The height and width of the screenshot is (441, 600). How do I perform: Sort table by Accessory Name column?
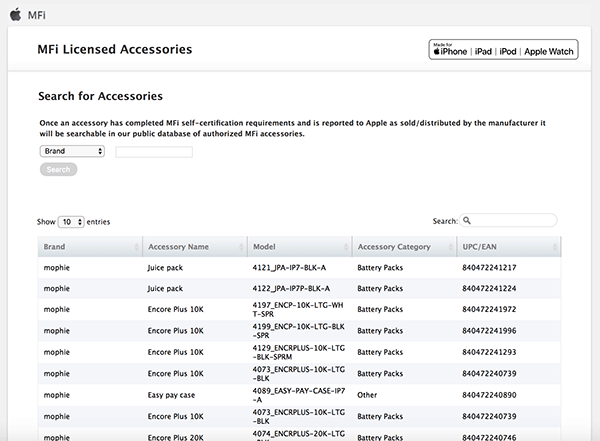(195, 247)
